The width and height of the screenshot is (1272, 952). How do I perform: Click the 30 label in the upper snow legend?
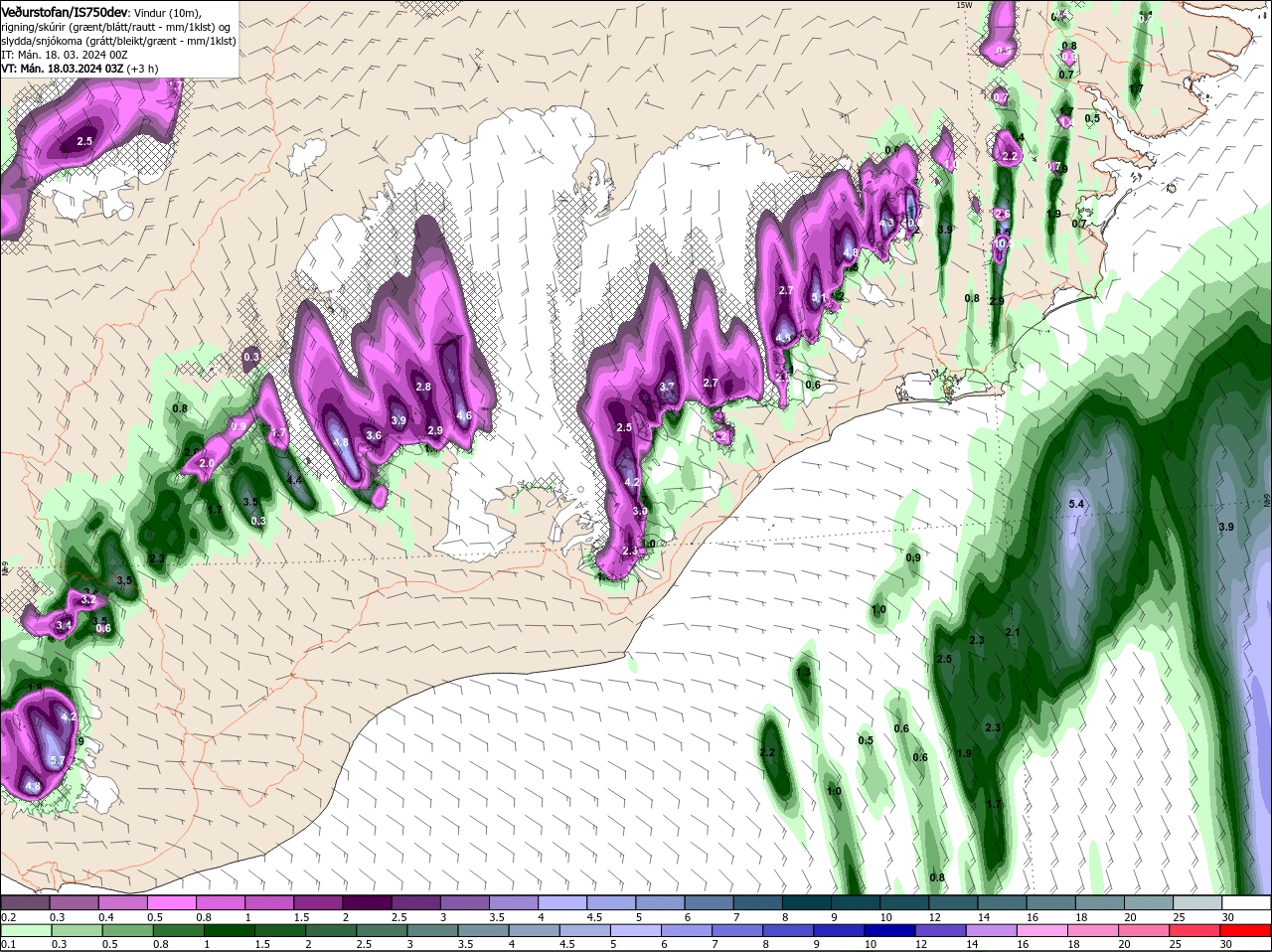click(x=1227, y=917)
